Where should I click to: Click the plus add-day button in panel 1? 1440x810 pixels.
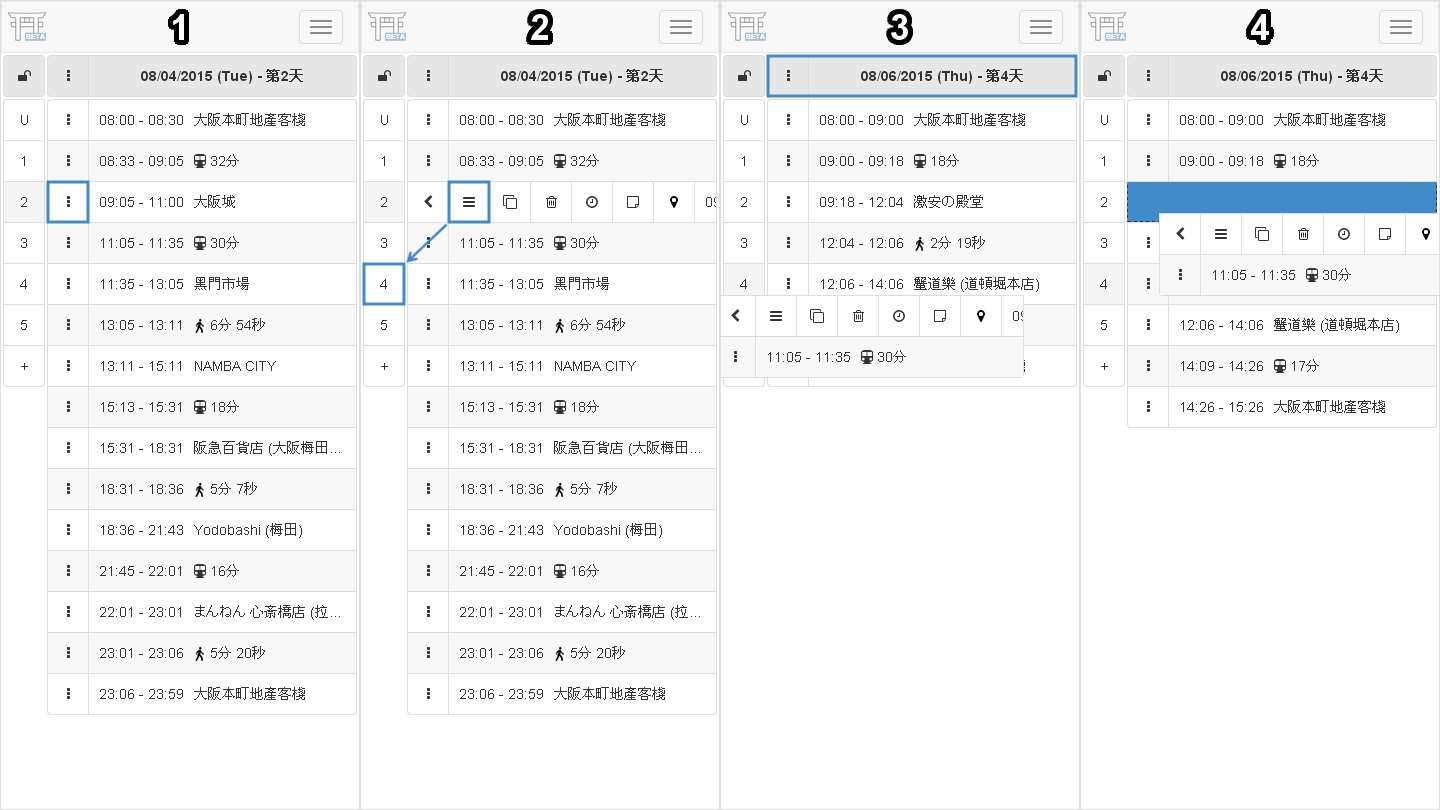[x=24, y=366]
